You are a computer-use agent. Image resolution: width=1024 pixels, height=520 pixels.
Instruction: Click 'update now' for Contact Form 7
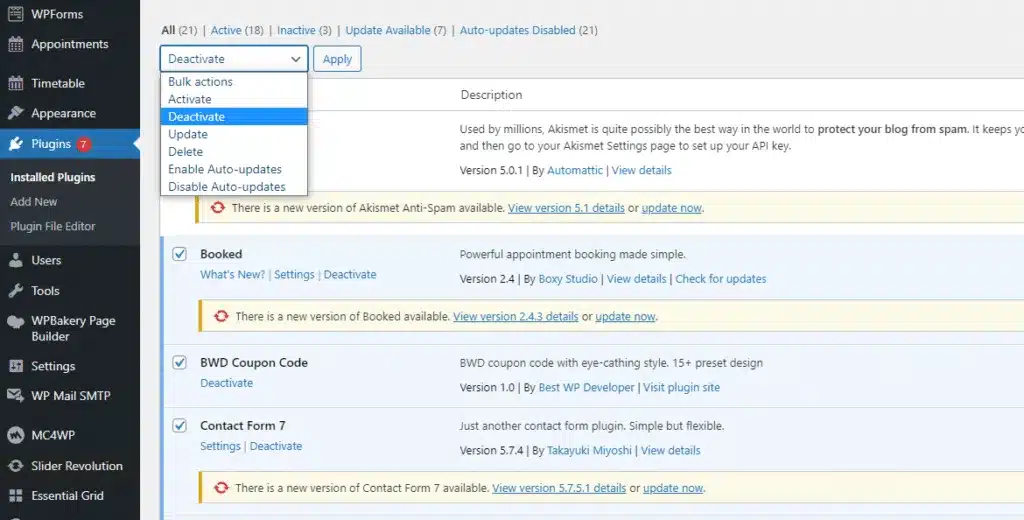tap(673, 488)
